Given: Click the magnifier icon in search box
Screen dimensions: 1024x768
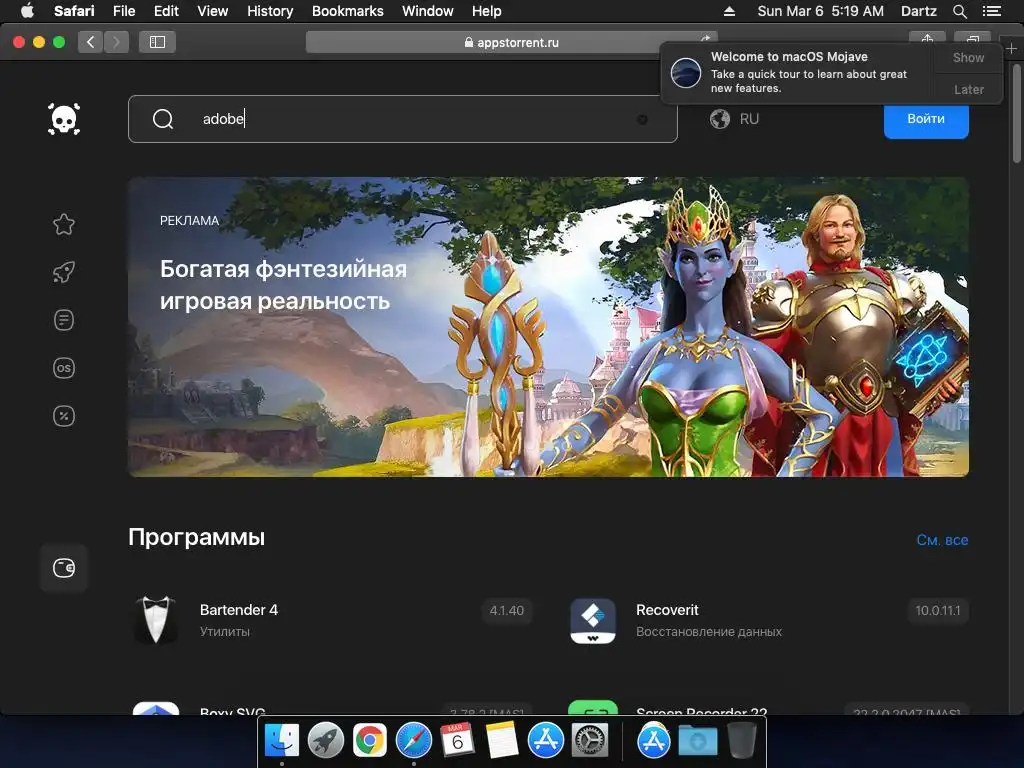Looking at the screenshot, I should (x=163, y=119).
